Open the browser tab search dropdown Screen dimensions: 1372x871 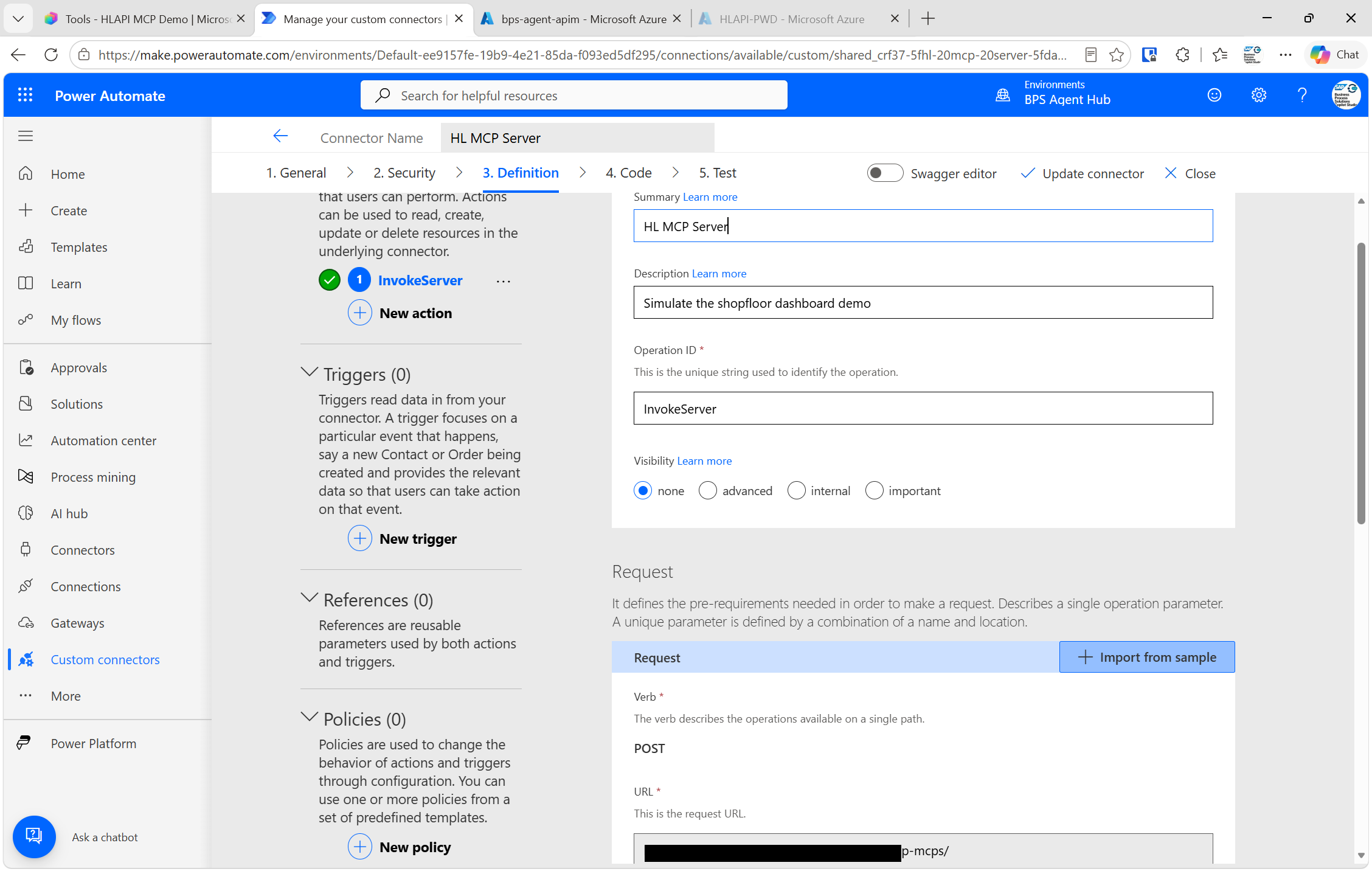[18, 19]
